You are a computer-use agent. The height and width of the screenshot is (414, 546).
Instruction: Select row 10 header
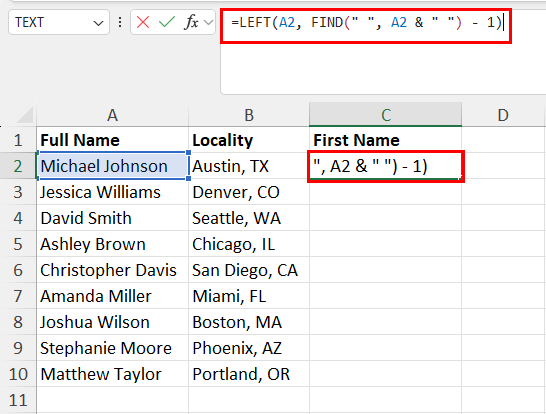point(18,374)
